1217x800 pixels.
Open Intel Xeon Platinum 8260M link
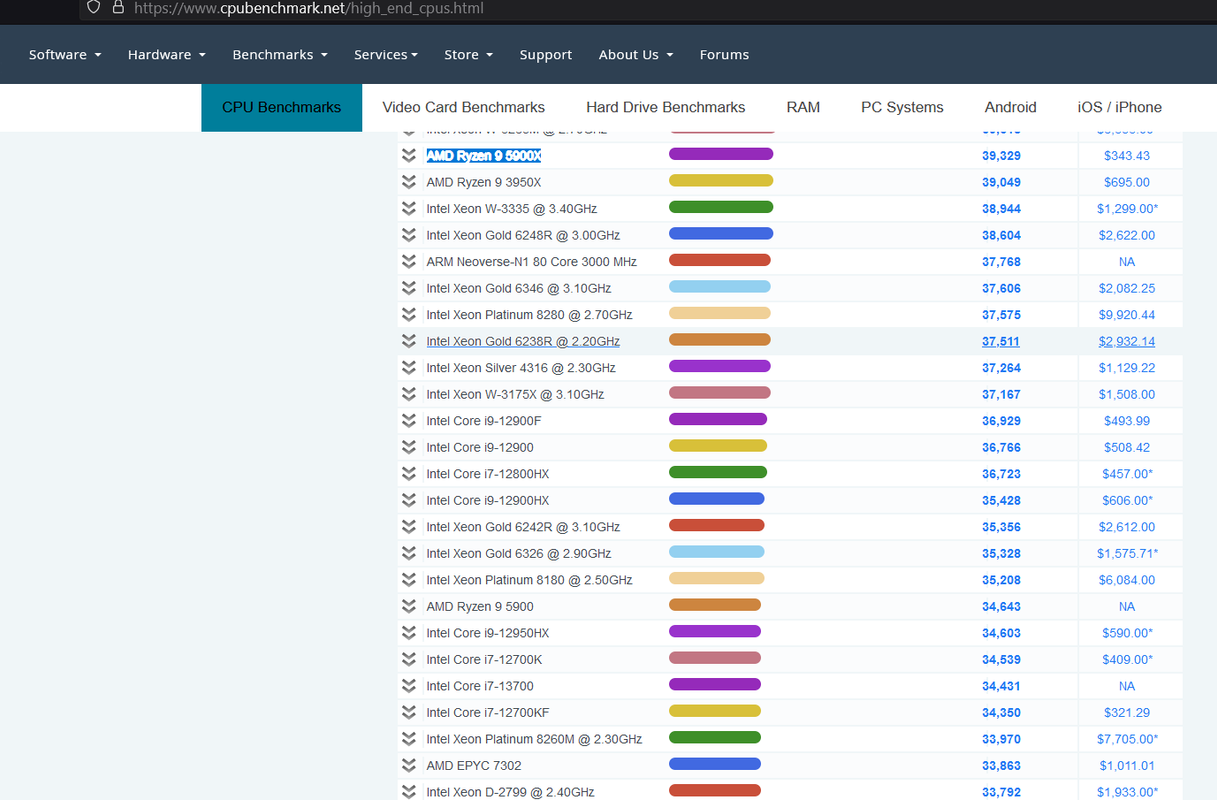[x=534, y=739]
